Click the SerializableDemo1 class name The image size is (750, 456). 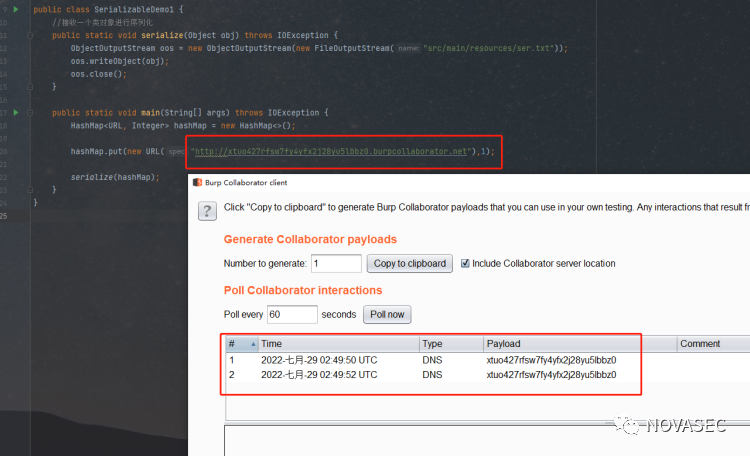pos(134,9)
